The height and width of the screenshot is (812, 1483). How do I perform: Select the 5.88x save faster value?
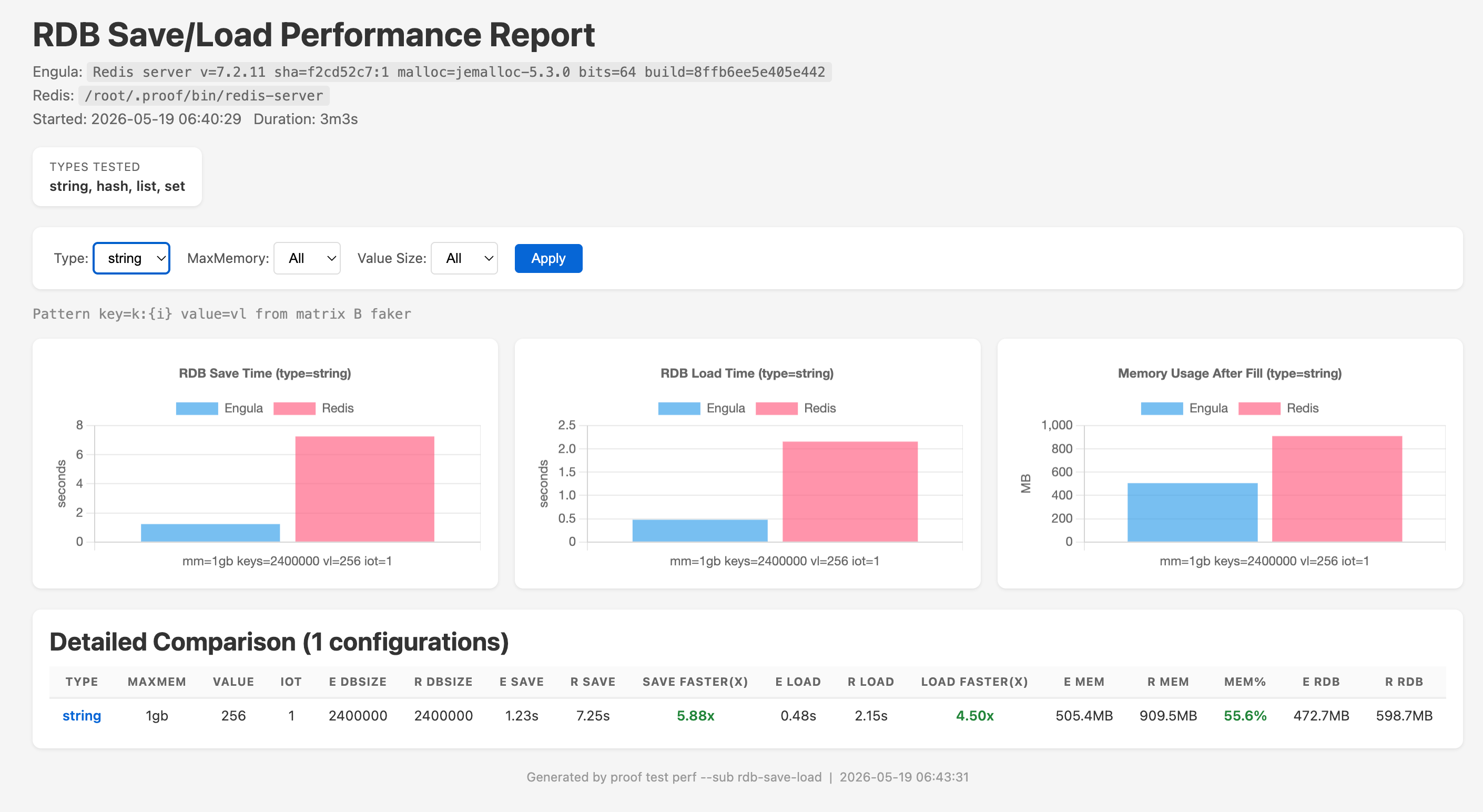(695, 716)
